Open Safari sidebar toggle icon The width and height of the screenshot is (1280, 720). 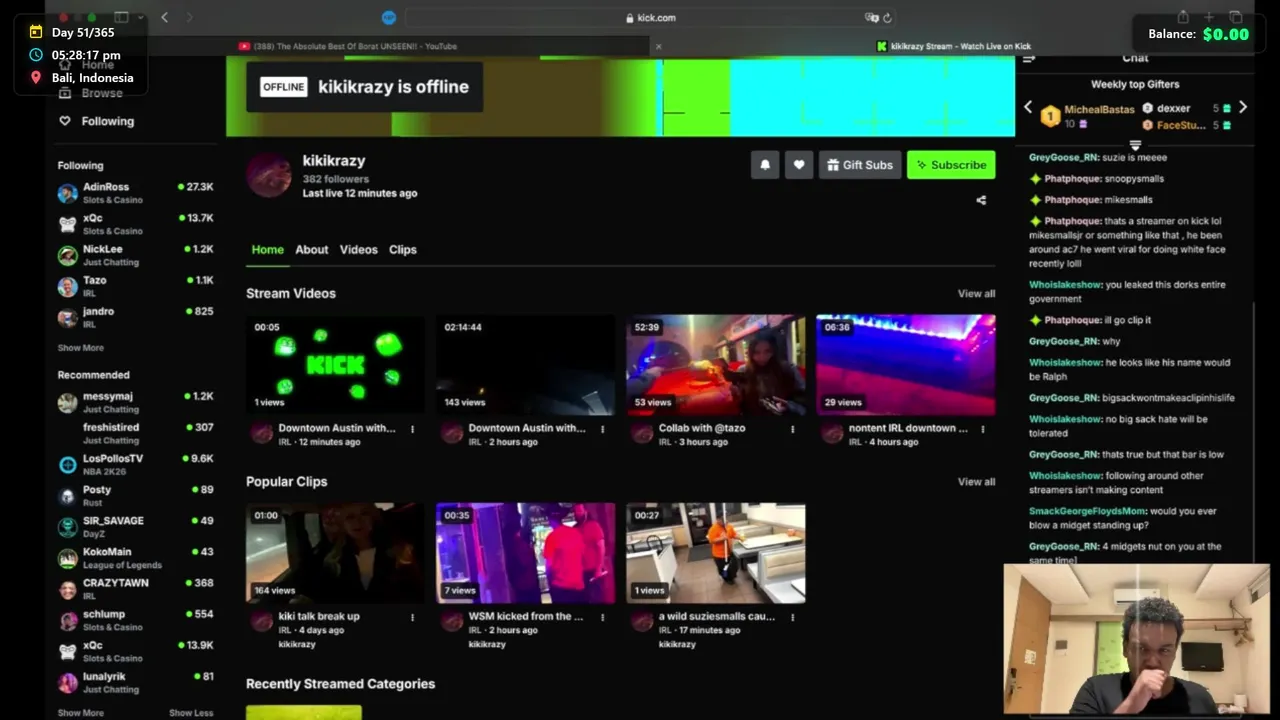(x=121, y=17)
